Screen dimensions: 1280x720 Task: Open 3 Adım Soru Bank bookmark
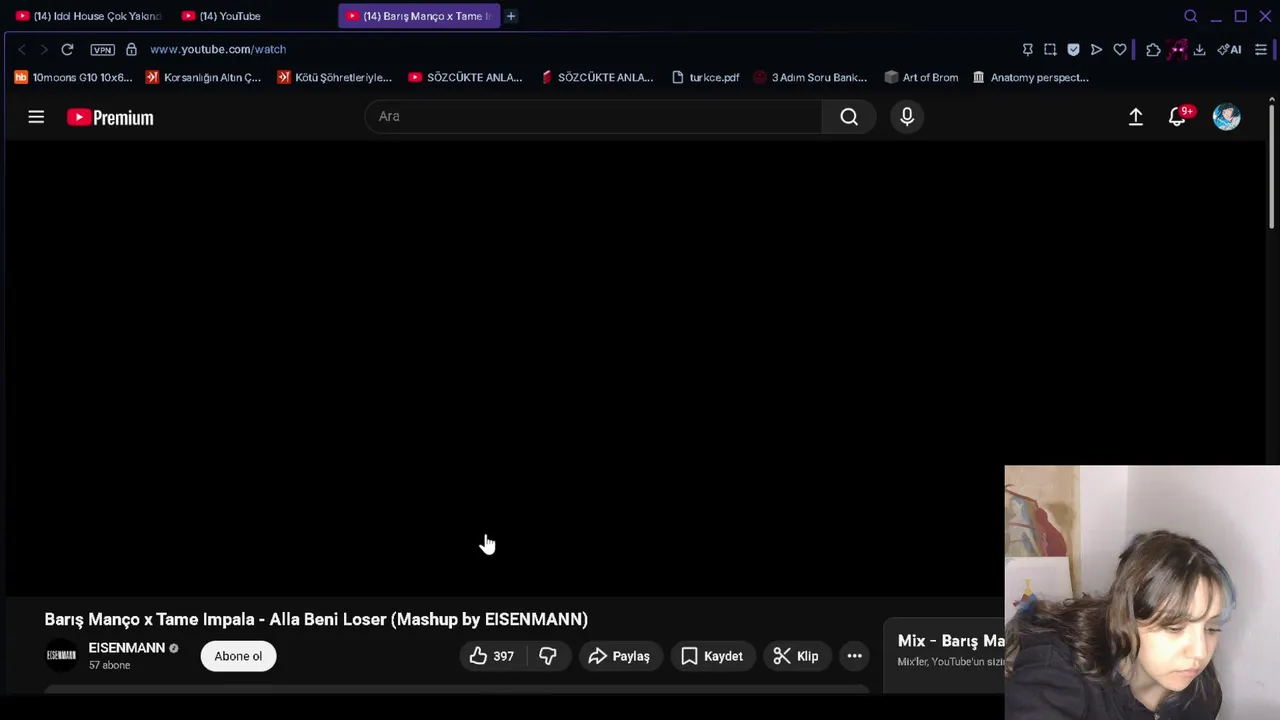click(x=810, y=77)
